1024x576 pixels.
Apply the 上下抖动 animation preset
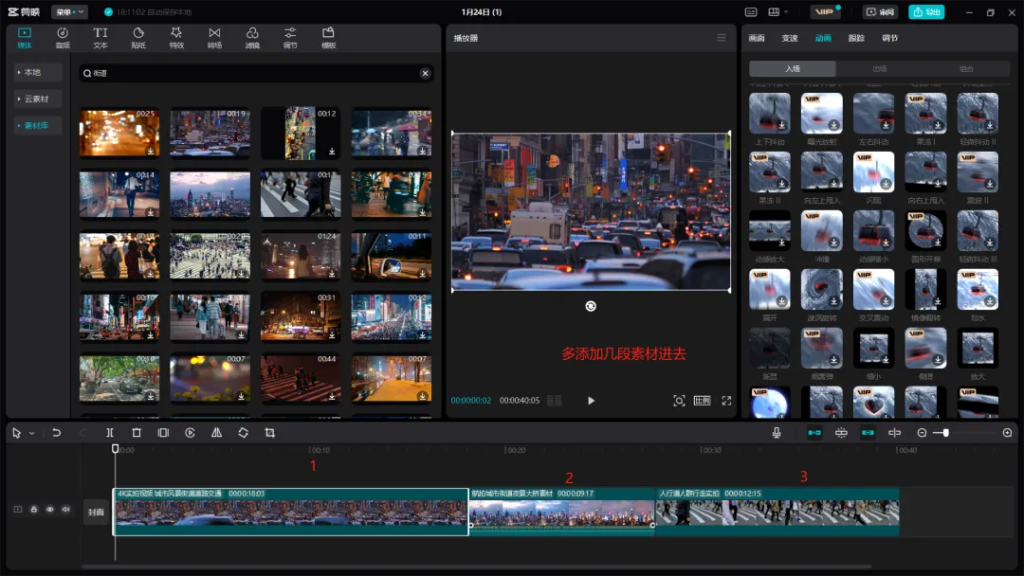[769, 114]
